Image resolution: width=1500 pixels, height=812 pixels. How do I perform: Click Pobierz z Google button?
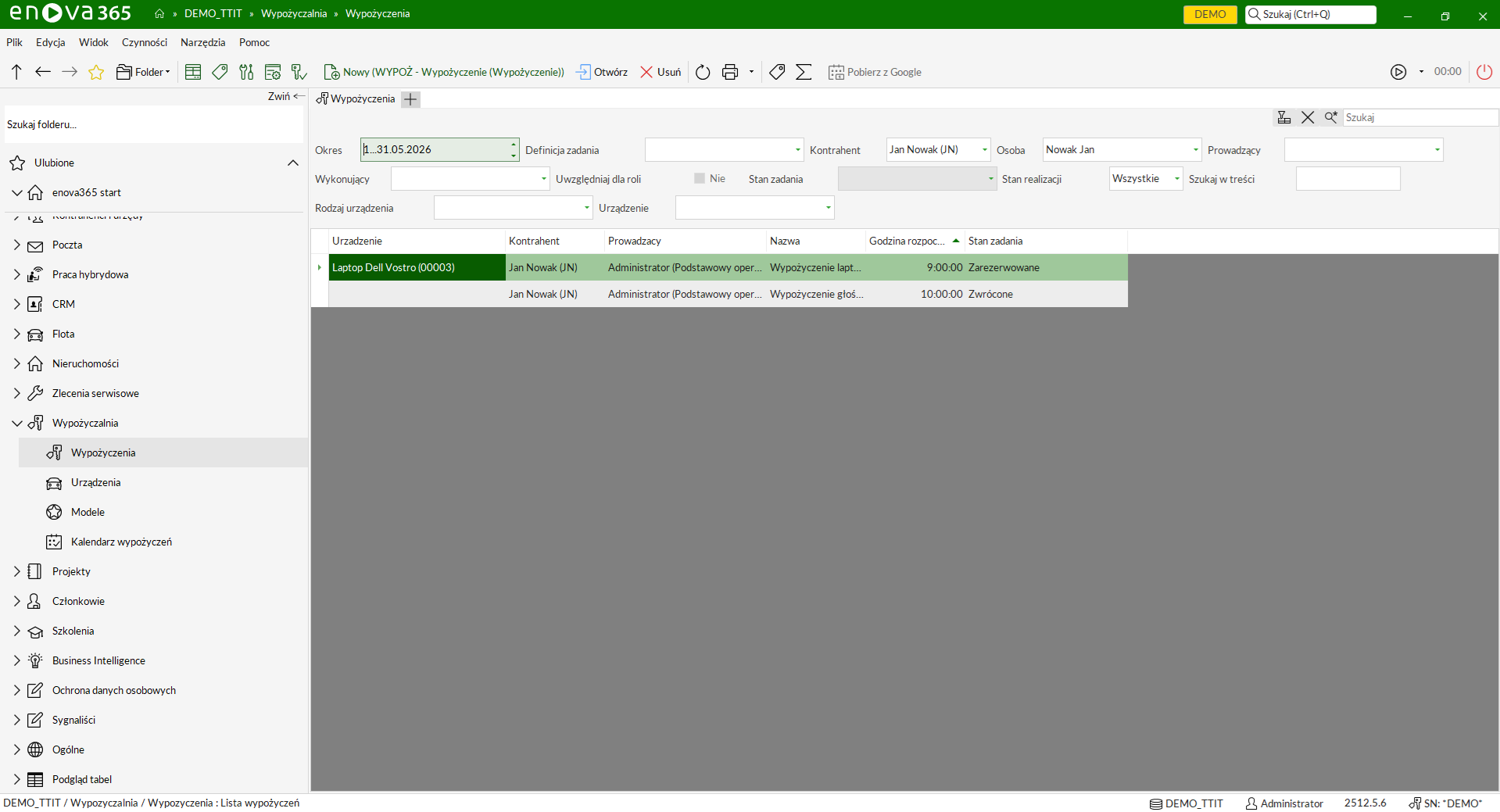point(875,72)
